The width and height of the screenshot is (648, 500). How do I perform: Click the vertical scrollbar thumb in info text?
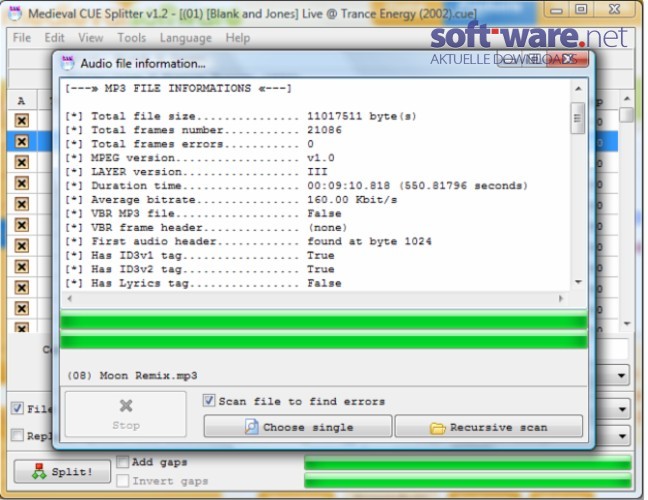click(578, 118)
